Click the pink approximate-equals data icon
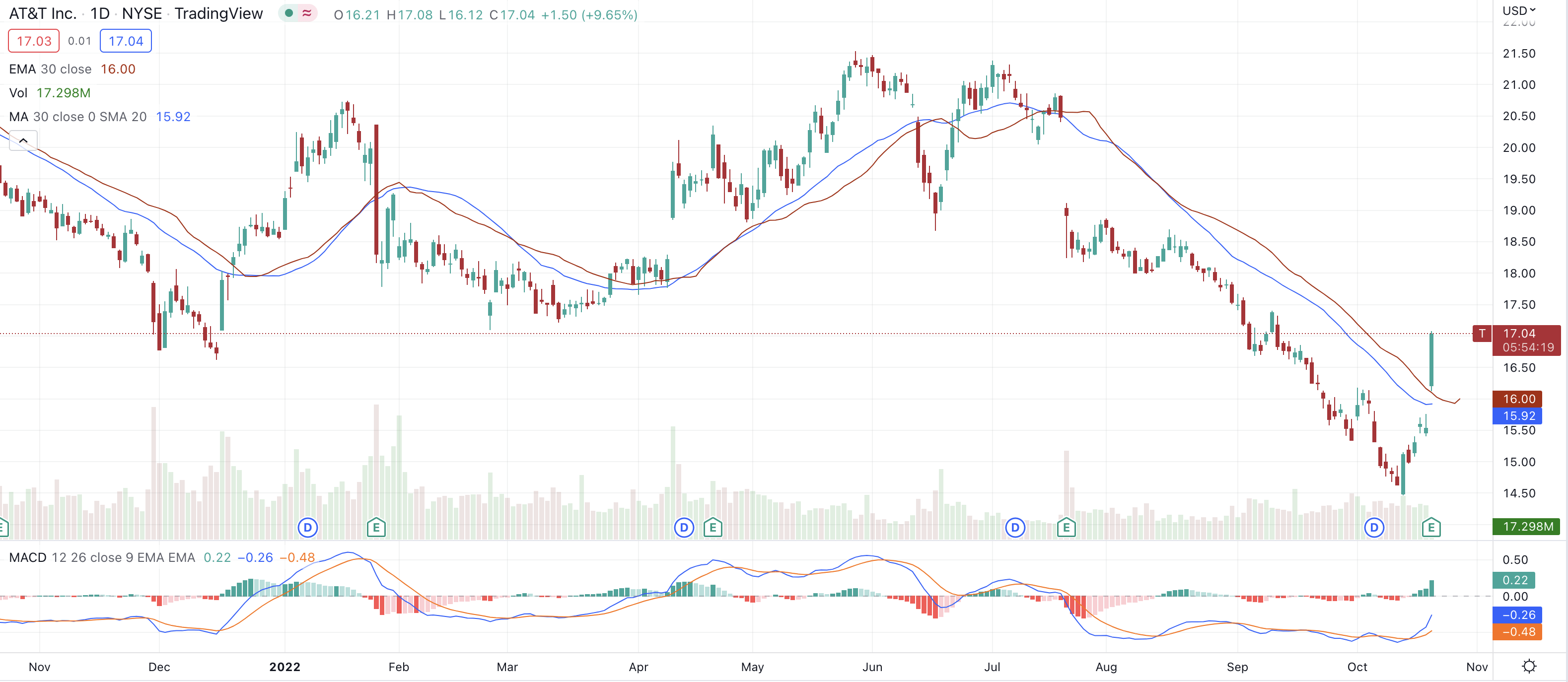This screenshot has width=1568, height=682. tap(307, 13)
